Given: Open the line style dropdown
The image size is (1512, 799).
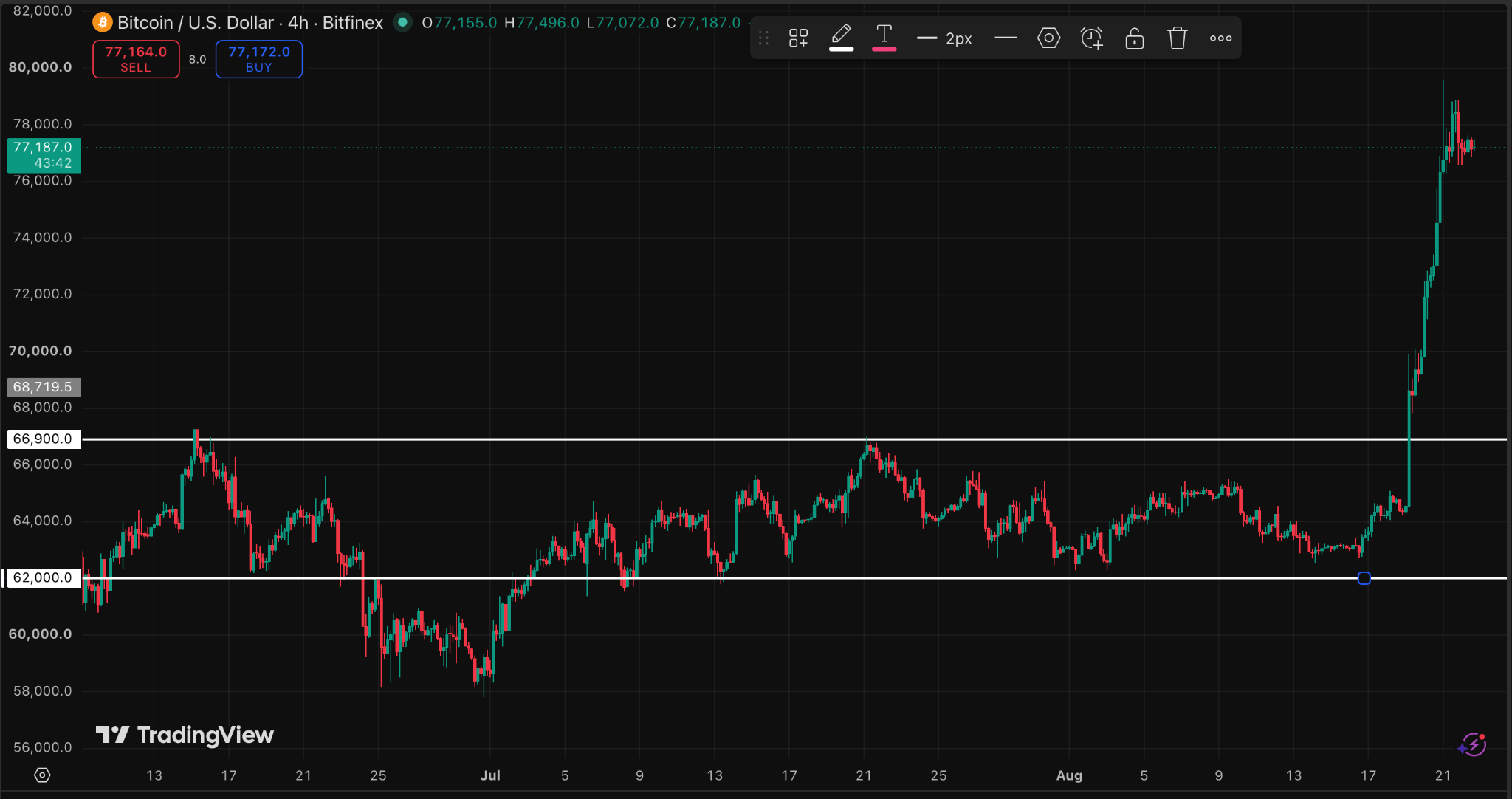Looking at the screenshot, I should [1006, 38].
